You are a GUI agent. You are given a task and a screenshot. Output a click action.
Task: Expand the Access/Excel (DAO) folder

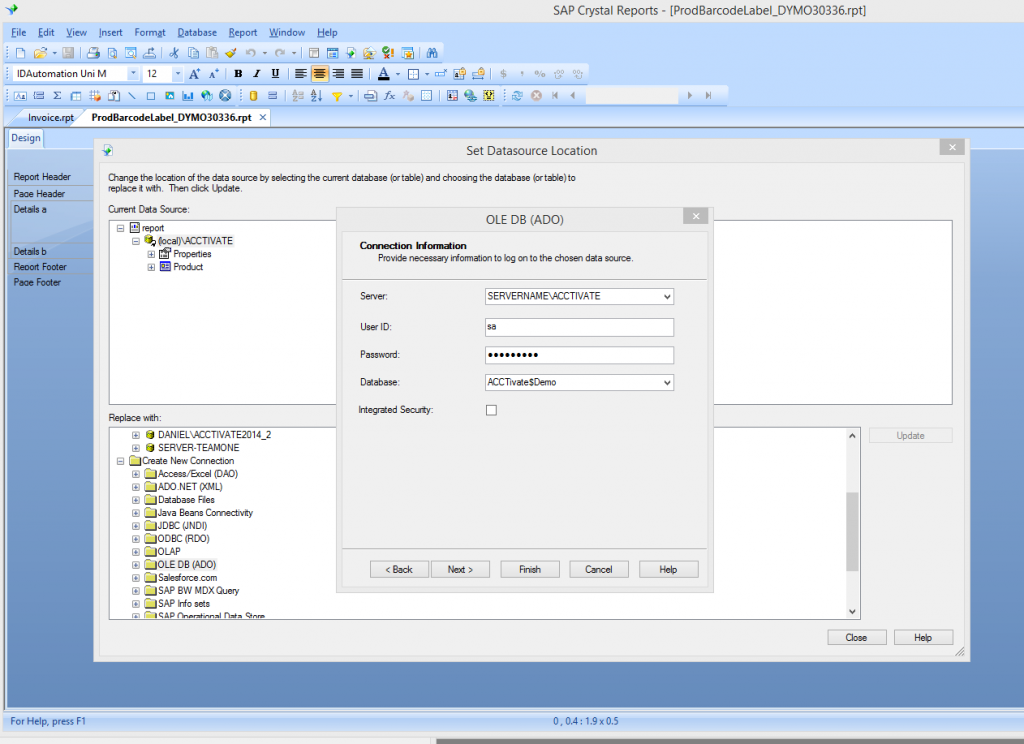(136, 474)
